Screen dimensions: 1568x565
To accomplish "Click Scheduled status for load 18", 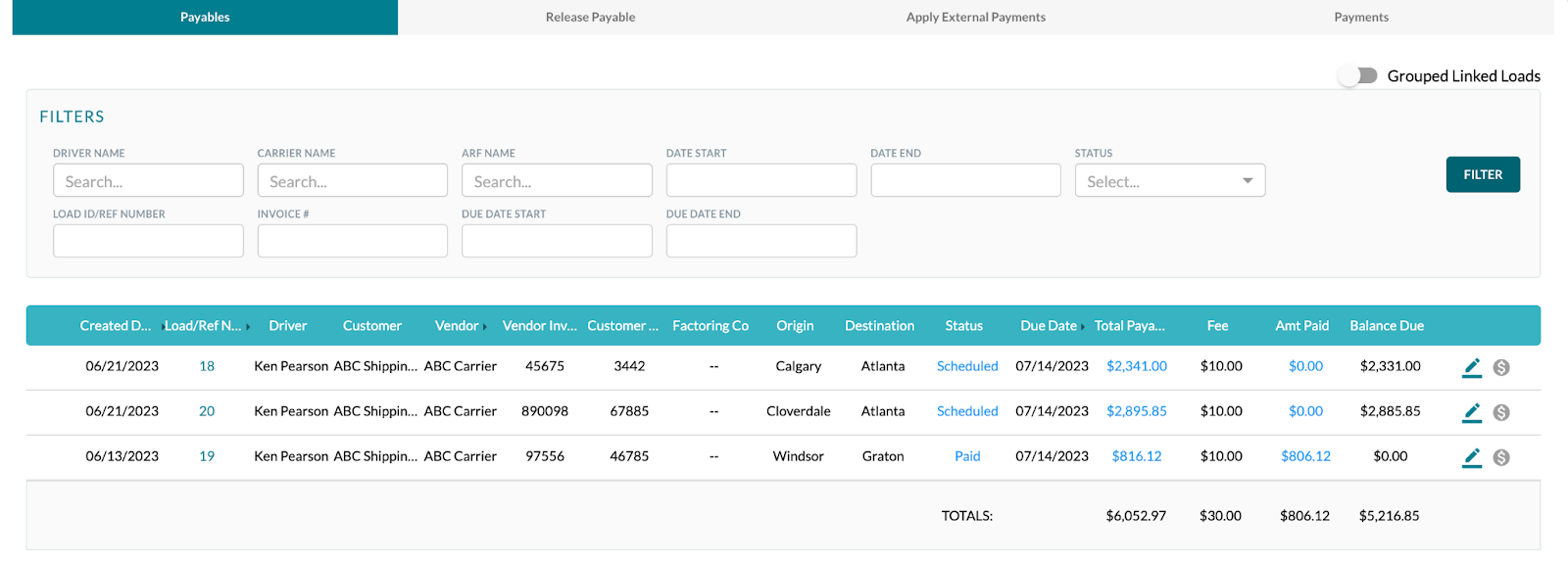I will (967, 366).
